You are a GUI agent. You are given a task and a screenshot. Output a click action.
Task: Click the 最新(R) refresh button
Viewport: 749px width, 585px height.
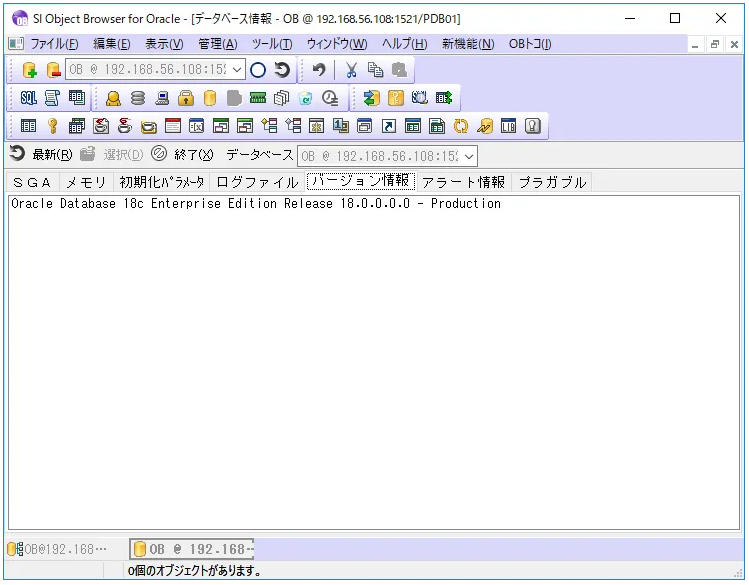(41, 154)
